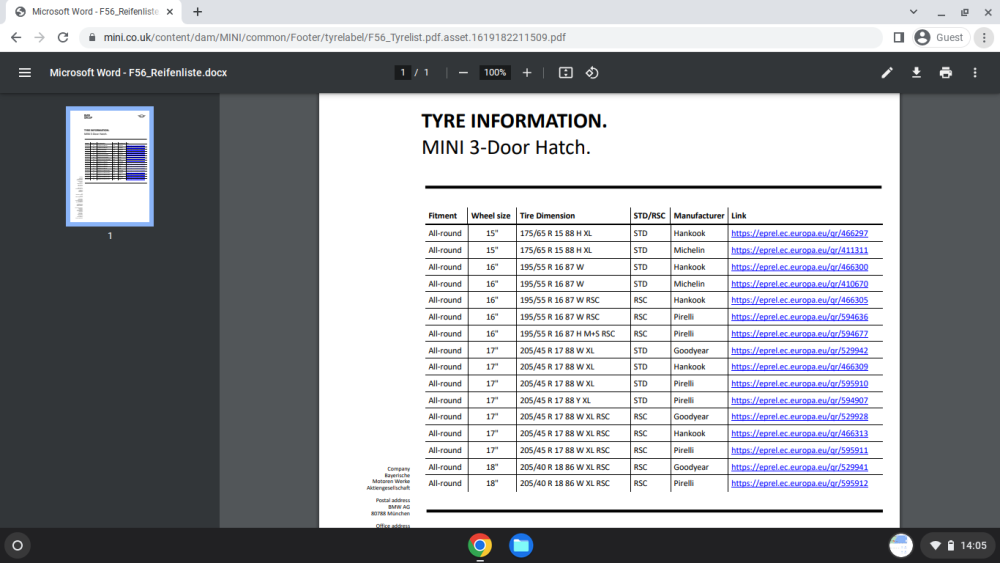Click the document title 'Microsoft Word - F56_Reifenliste.docx'
This screenshot has width=1000, height=563.
pyautogui.click(x=138, y=73)
